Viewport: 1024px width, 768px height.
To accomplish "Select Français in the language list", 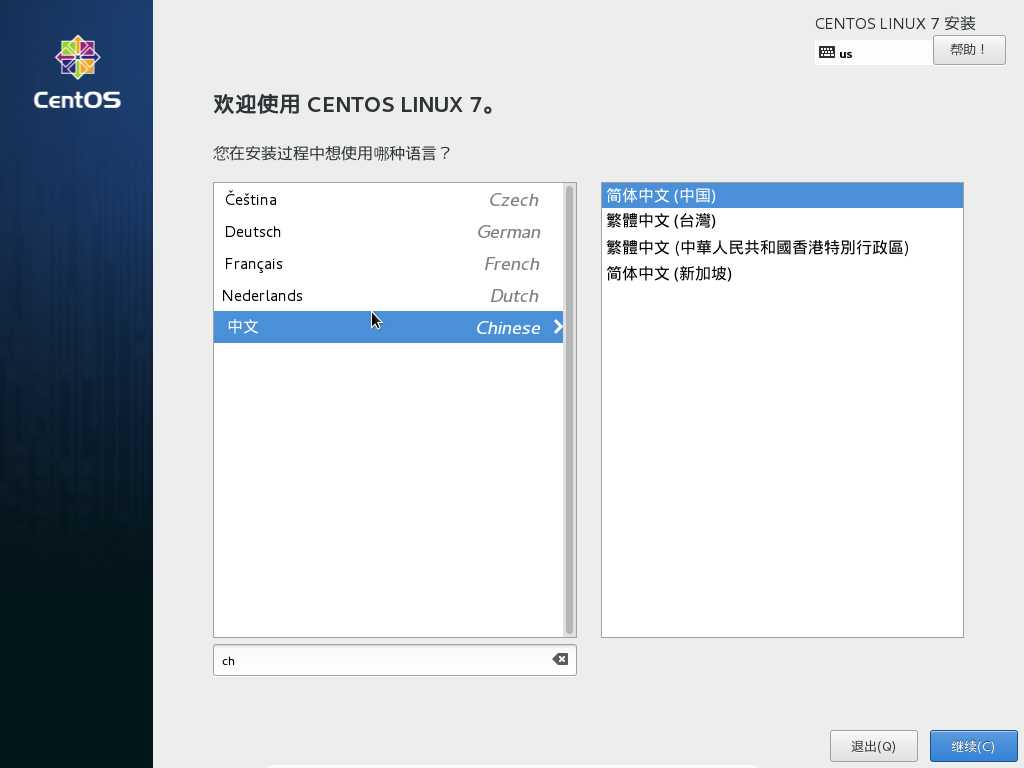I will (x=389, y=263).
